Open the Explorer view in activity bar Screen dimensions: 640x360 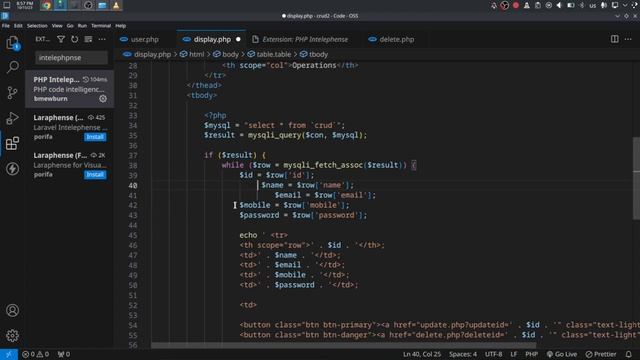12,42
